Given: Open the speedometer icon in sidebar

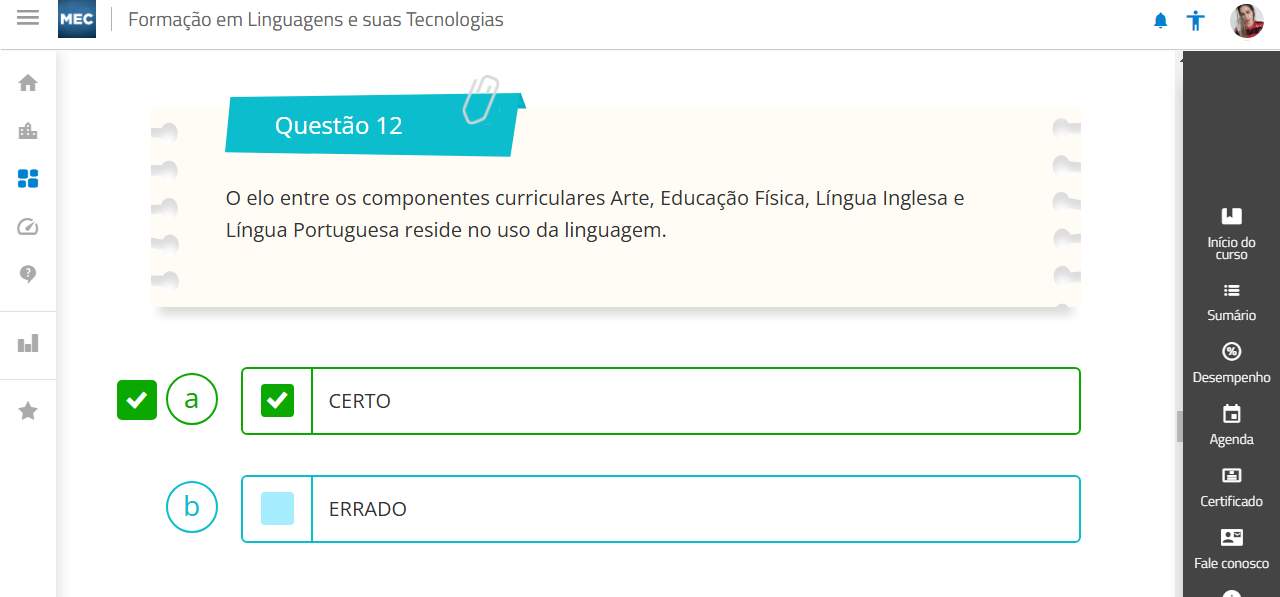Looking at the screenshot, I should click(x=28, y=227).
